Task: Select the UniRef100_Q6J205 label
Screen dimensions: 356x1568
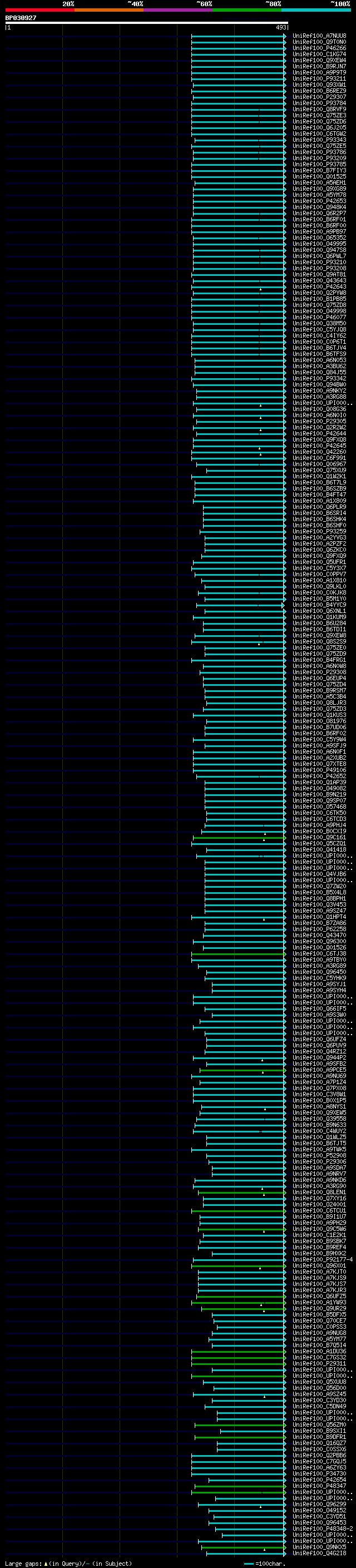Action: tap(319, 128)
